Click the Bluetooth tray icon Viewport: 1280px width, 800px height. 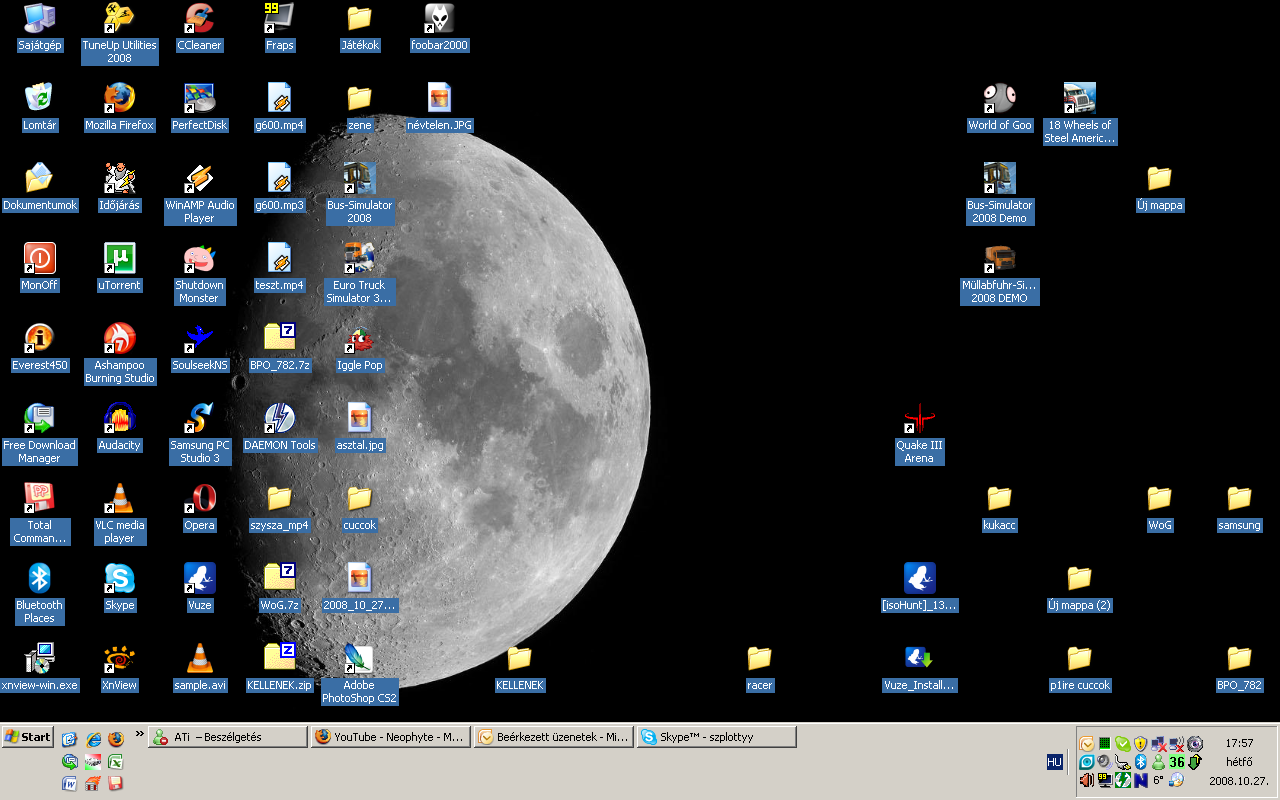[x=1140, y=762]
